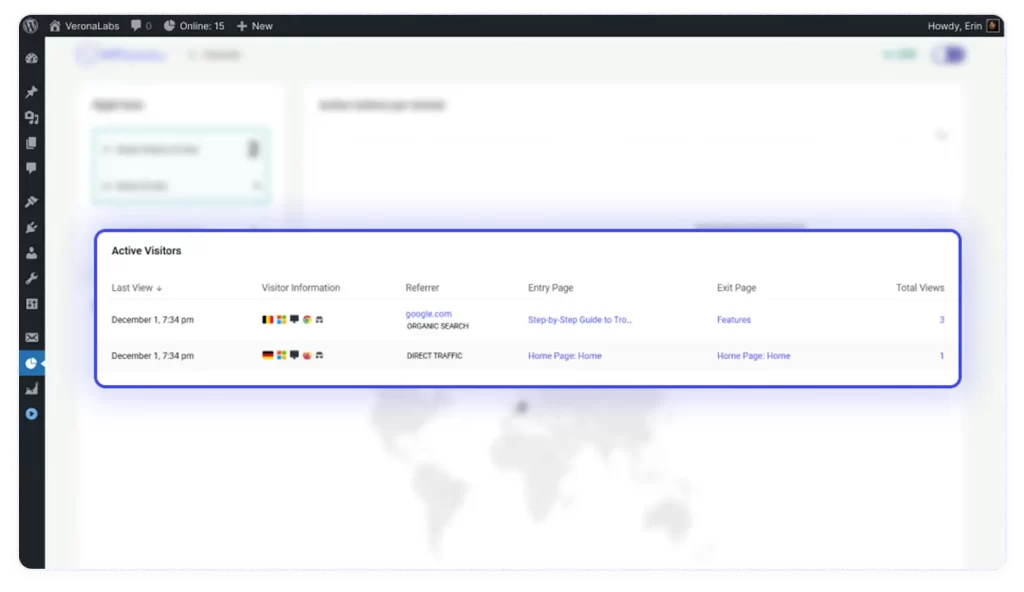This screenshot has width=1024, height=592.
Task: Open Dashboard from the sidebar
Action: coord(31,59)
